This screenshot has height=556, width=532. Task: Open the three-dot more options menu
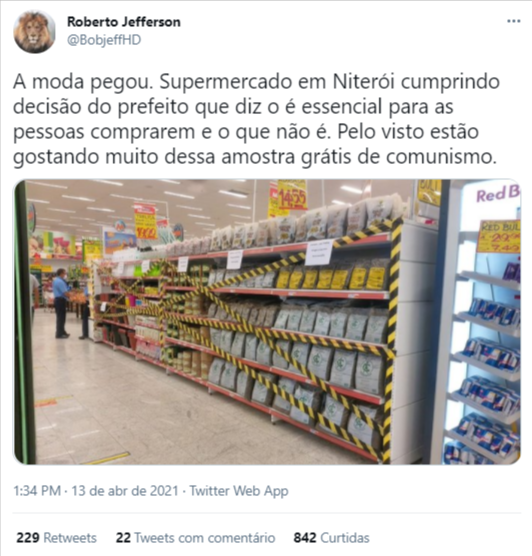514,21
